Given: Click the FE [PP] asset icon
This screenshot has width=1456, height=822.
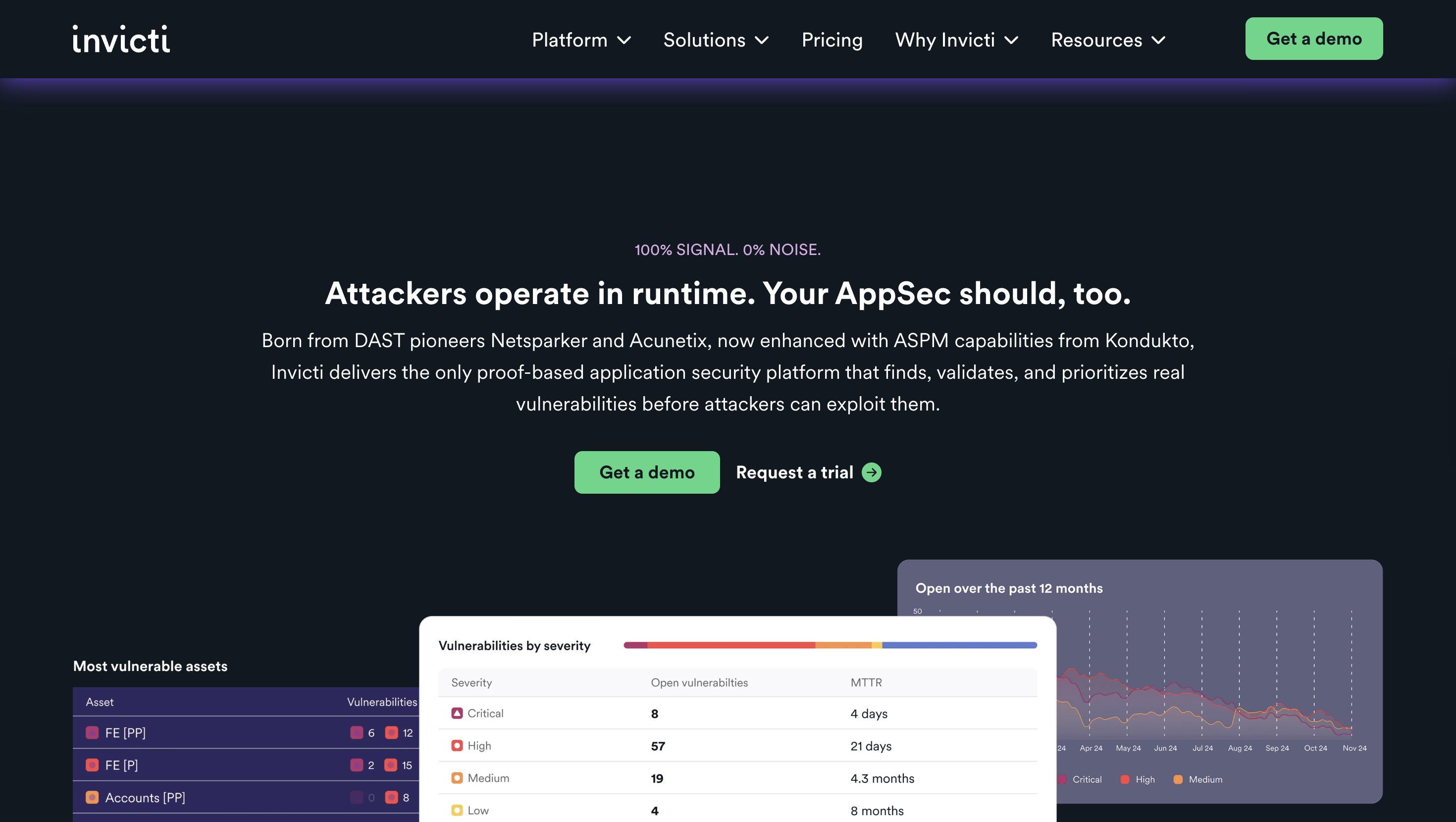Looking at the screenshot, I should coord(92,733).
